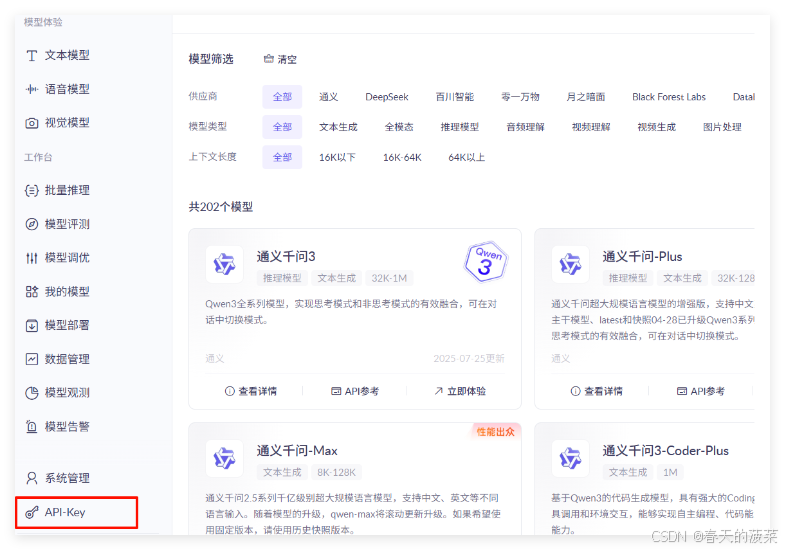Open 视觉模型 in the sidebar
The height and width of the screenshot is (550, 785).
(67, 123)
